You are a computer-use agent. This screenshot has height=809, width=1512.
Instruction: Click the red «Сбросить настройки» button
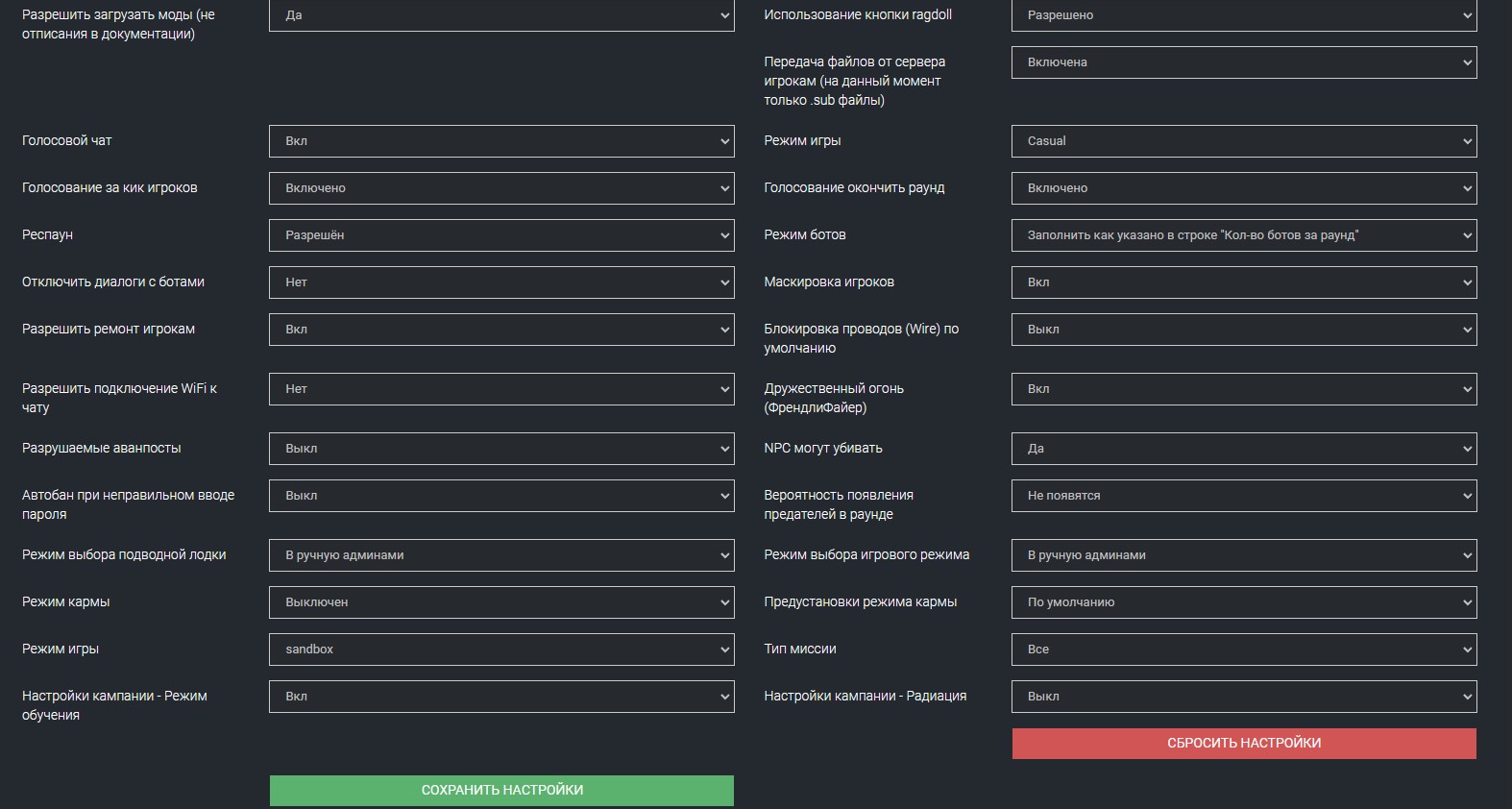(x=1243, y=743)
